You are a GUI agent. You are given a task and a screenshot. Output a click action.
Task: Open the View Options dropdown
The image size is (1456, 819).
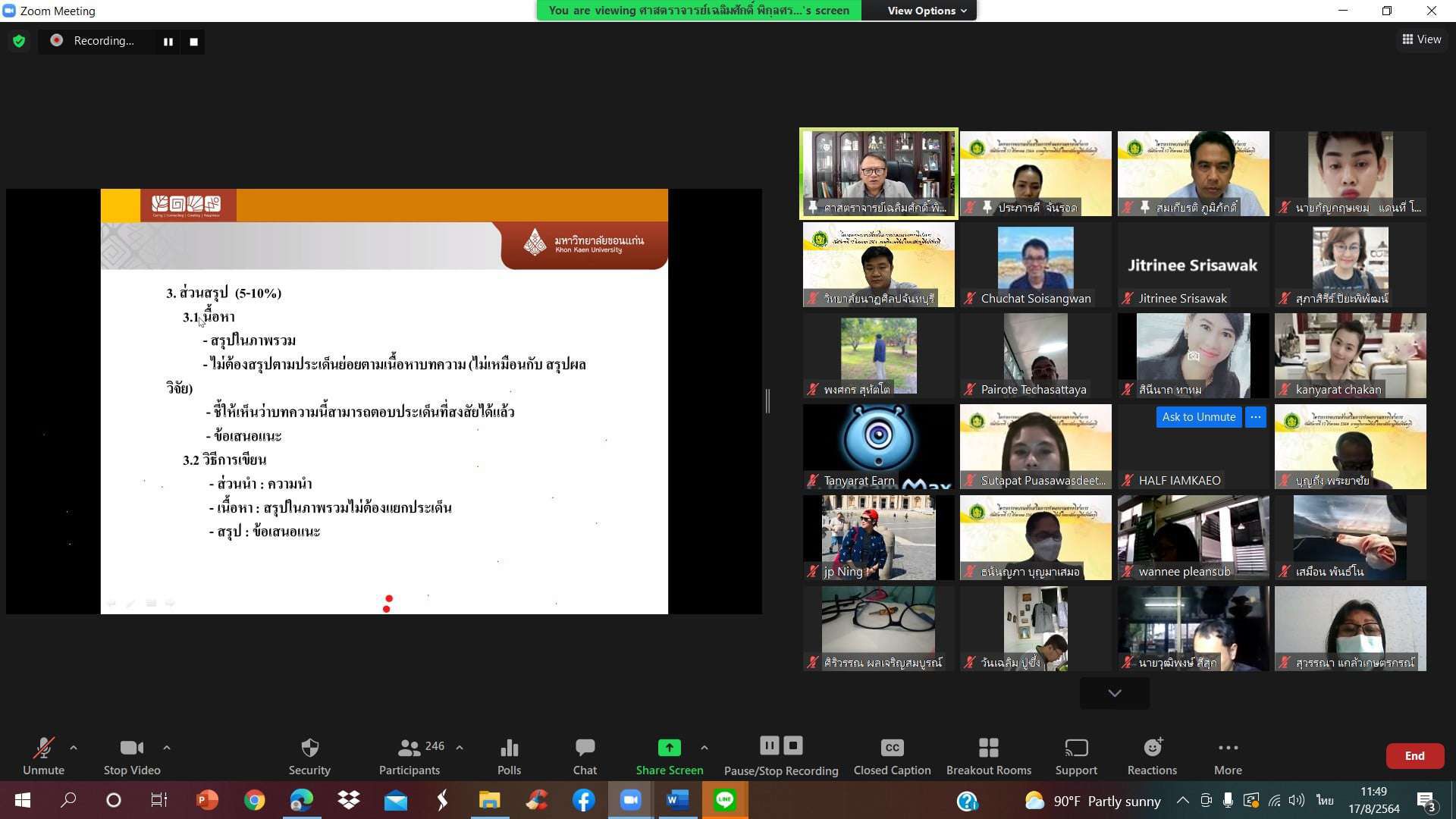[927, 11]
